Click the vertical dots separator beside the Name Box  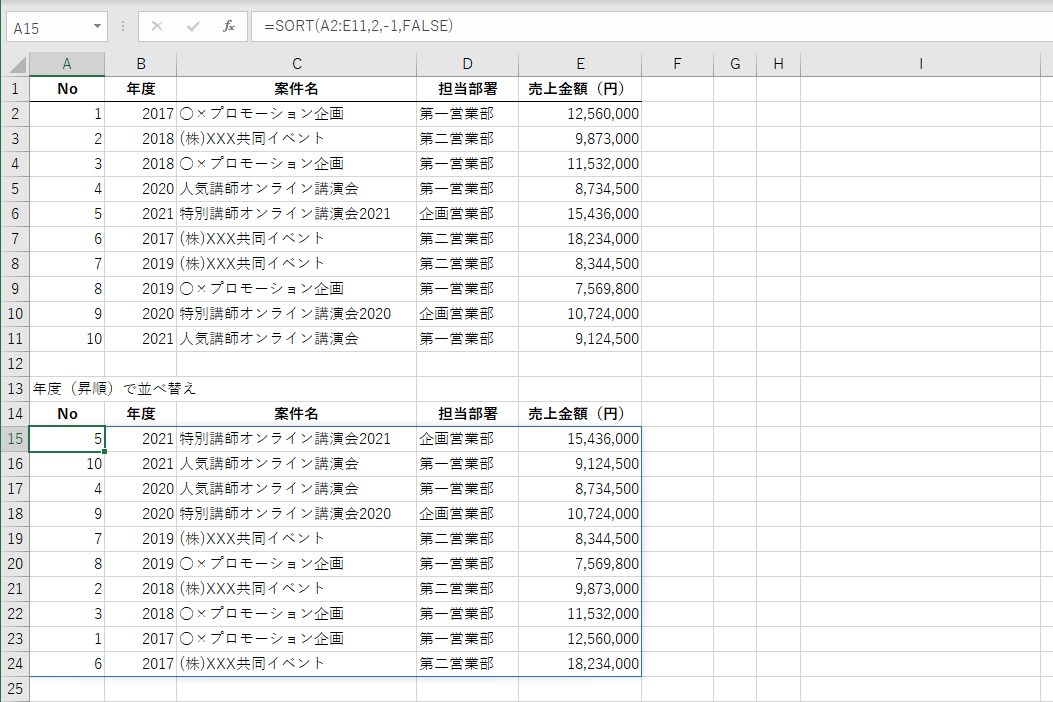[122, 27]
